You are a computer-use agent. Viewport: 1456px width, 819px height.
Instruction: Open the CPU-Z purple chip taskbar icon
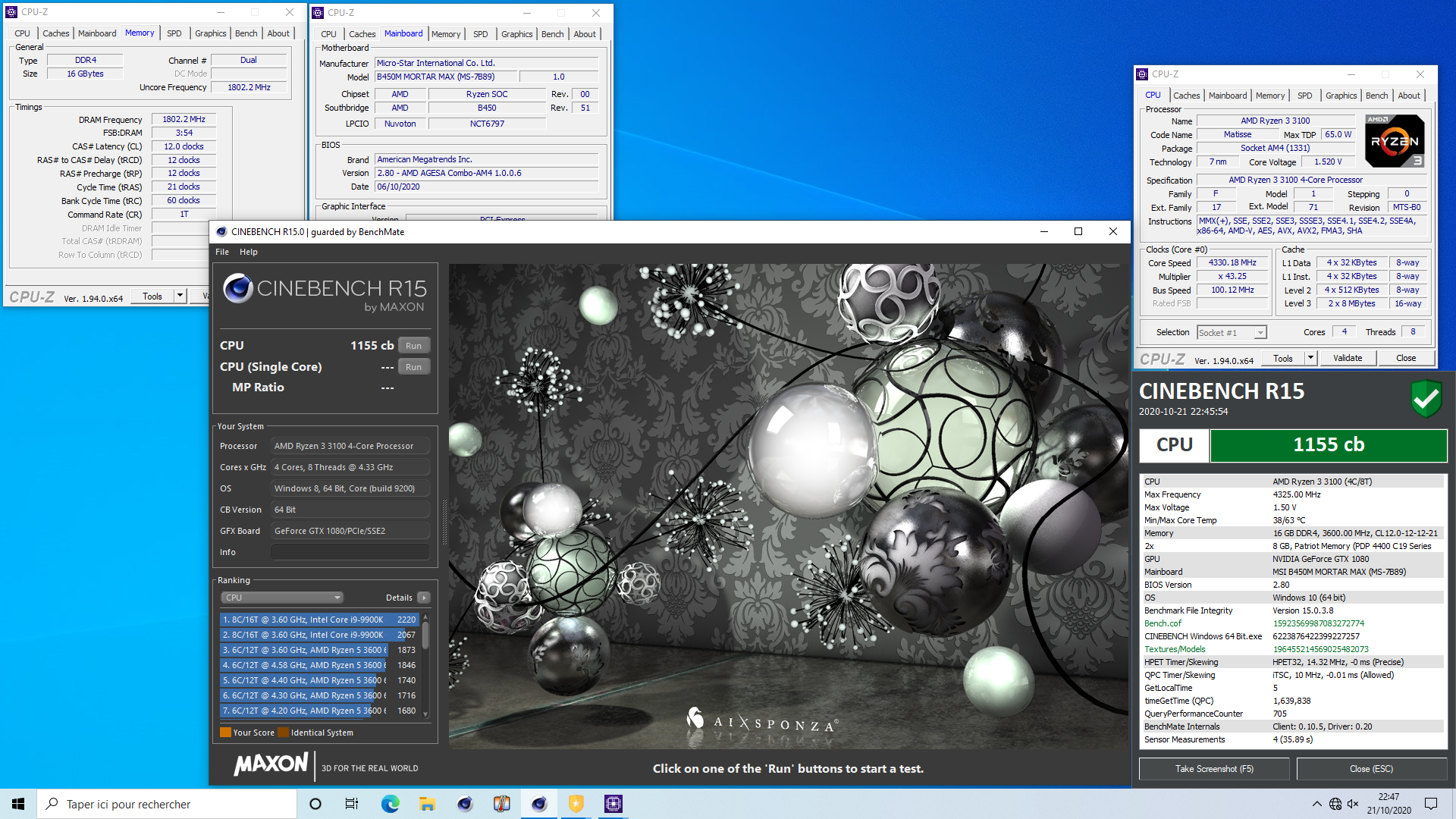tap(613, 804)
